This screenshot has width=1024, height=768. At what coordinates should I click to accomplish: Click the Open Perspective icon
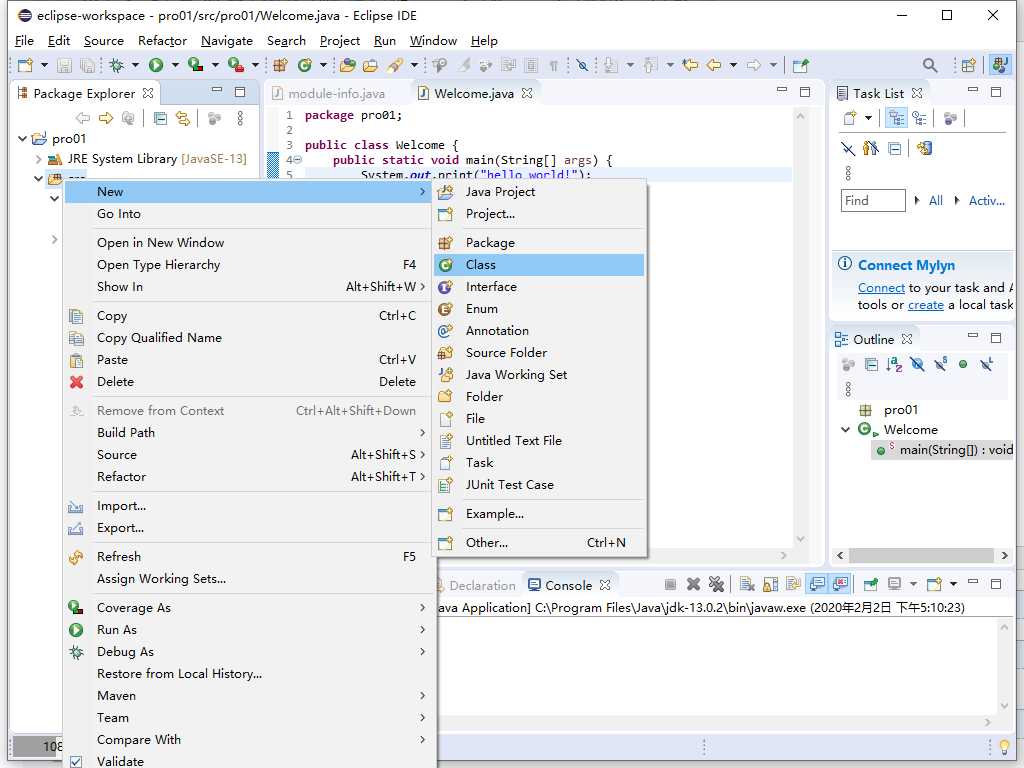tap(968, 65)
